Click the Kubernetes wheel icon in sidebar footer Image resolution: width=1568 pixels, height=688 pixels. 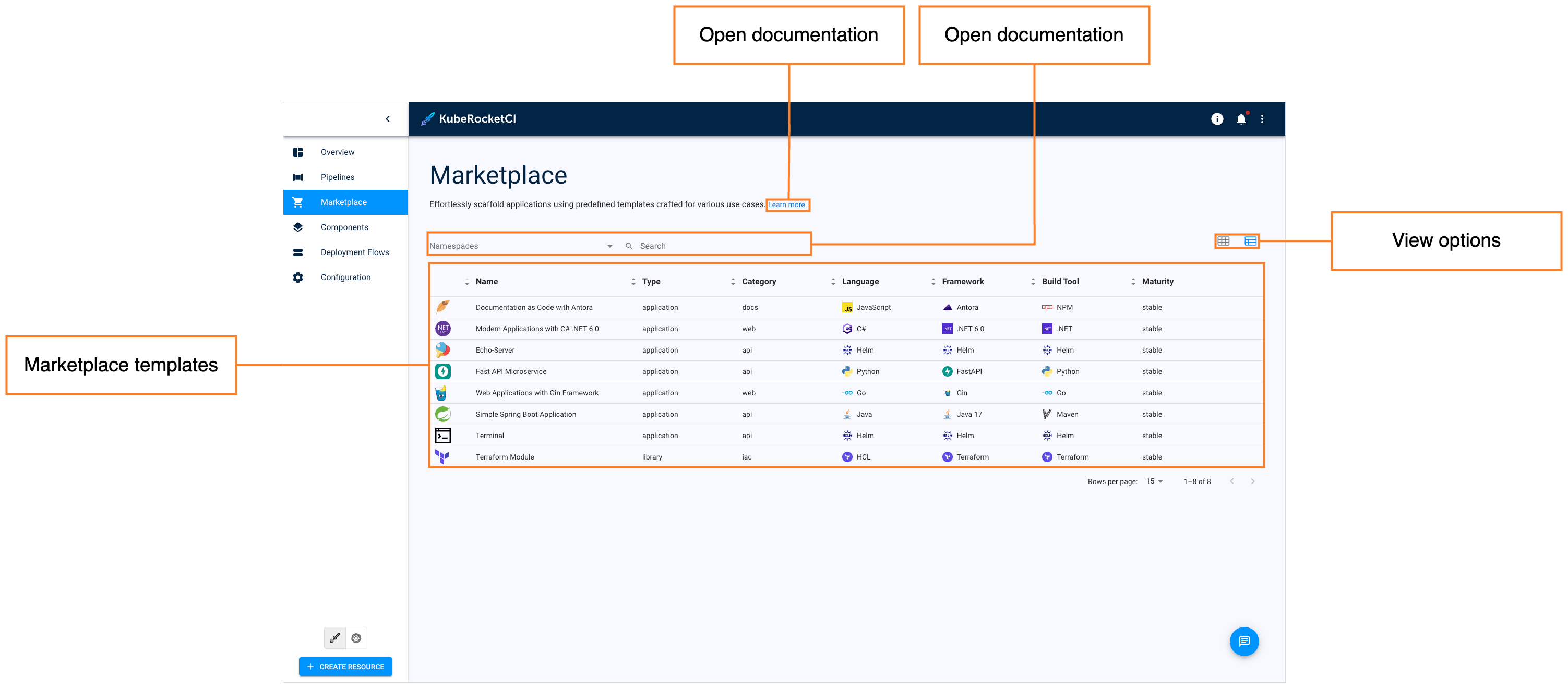pos(356,638)
